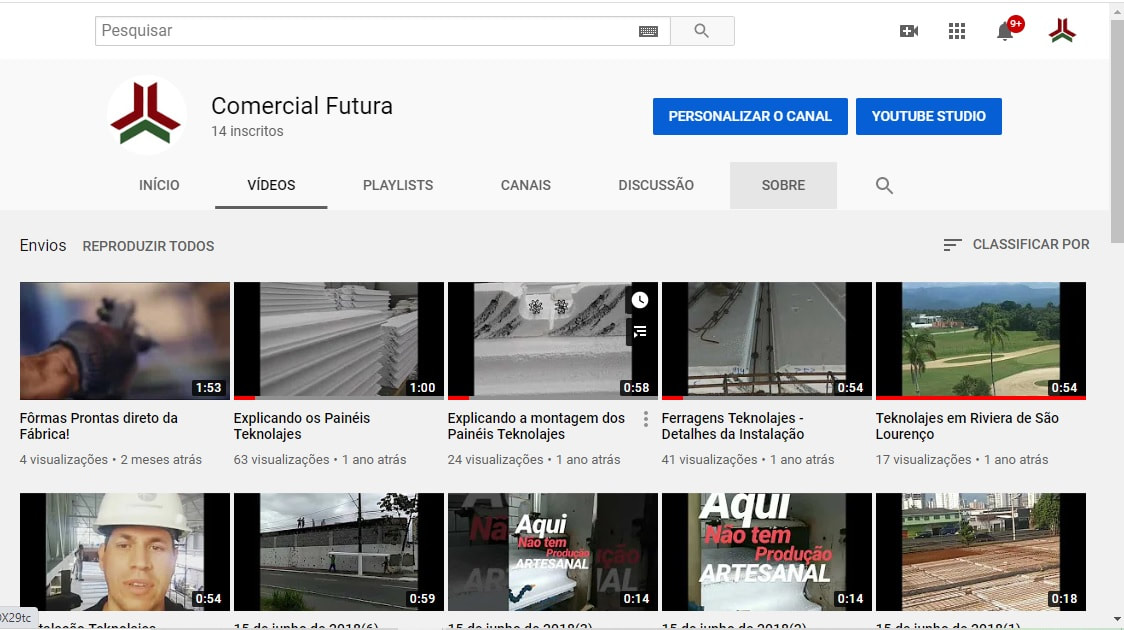Open the notifications bell
Screen dimensions: 1124x630
(1005, 31)
